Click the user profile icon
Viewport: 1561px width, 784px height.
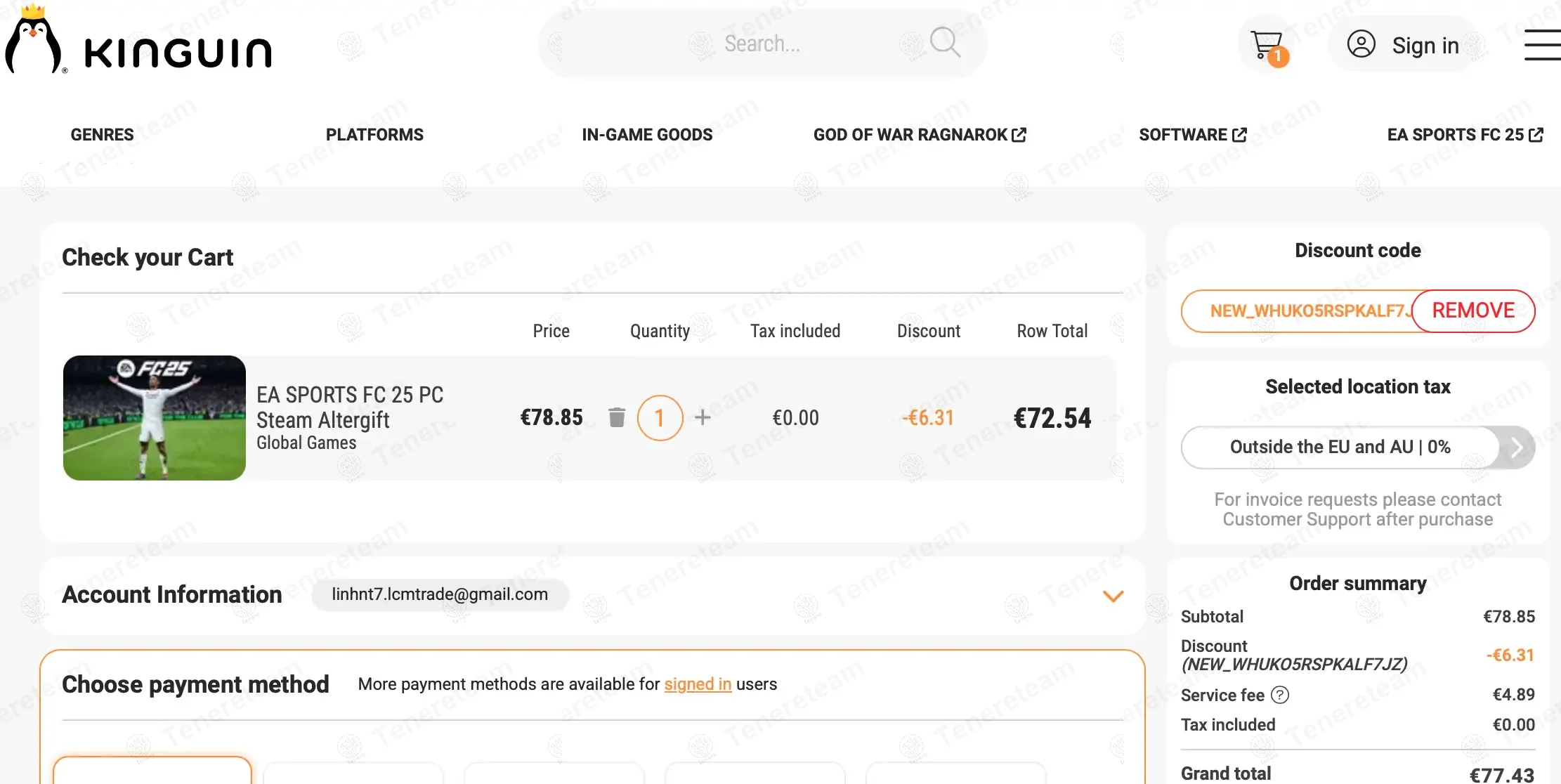1361,44
